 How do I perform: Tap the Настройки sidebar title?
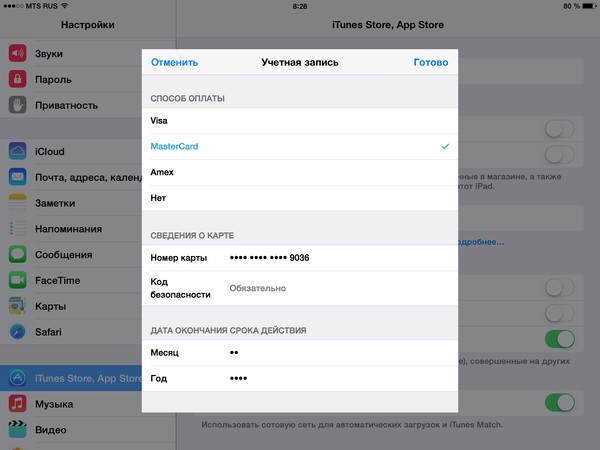tap(88, 25)
